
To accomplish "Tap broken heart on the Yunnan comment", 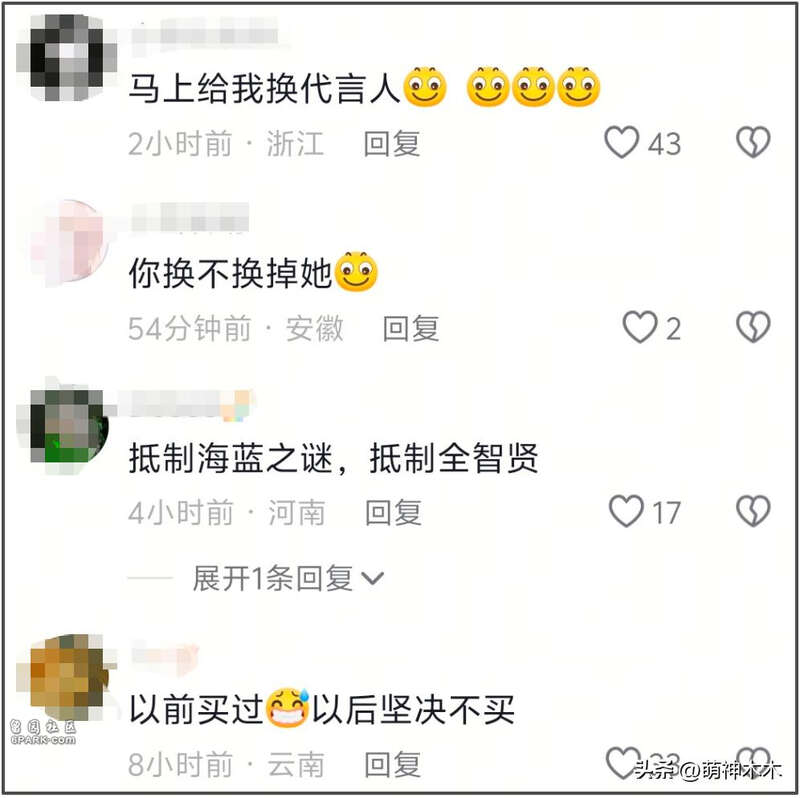I will click(753, 762).
